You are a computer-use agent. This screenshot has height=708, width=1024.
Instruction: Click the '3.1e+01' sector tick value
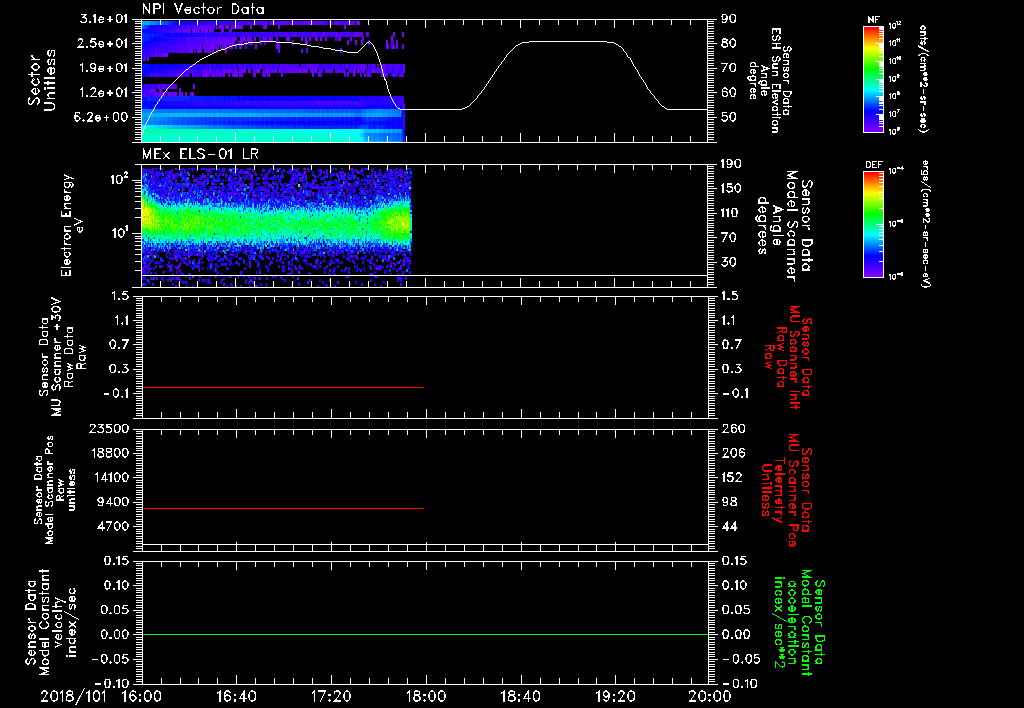pos(104,19)
